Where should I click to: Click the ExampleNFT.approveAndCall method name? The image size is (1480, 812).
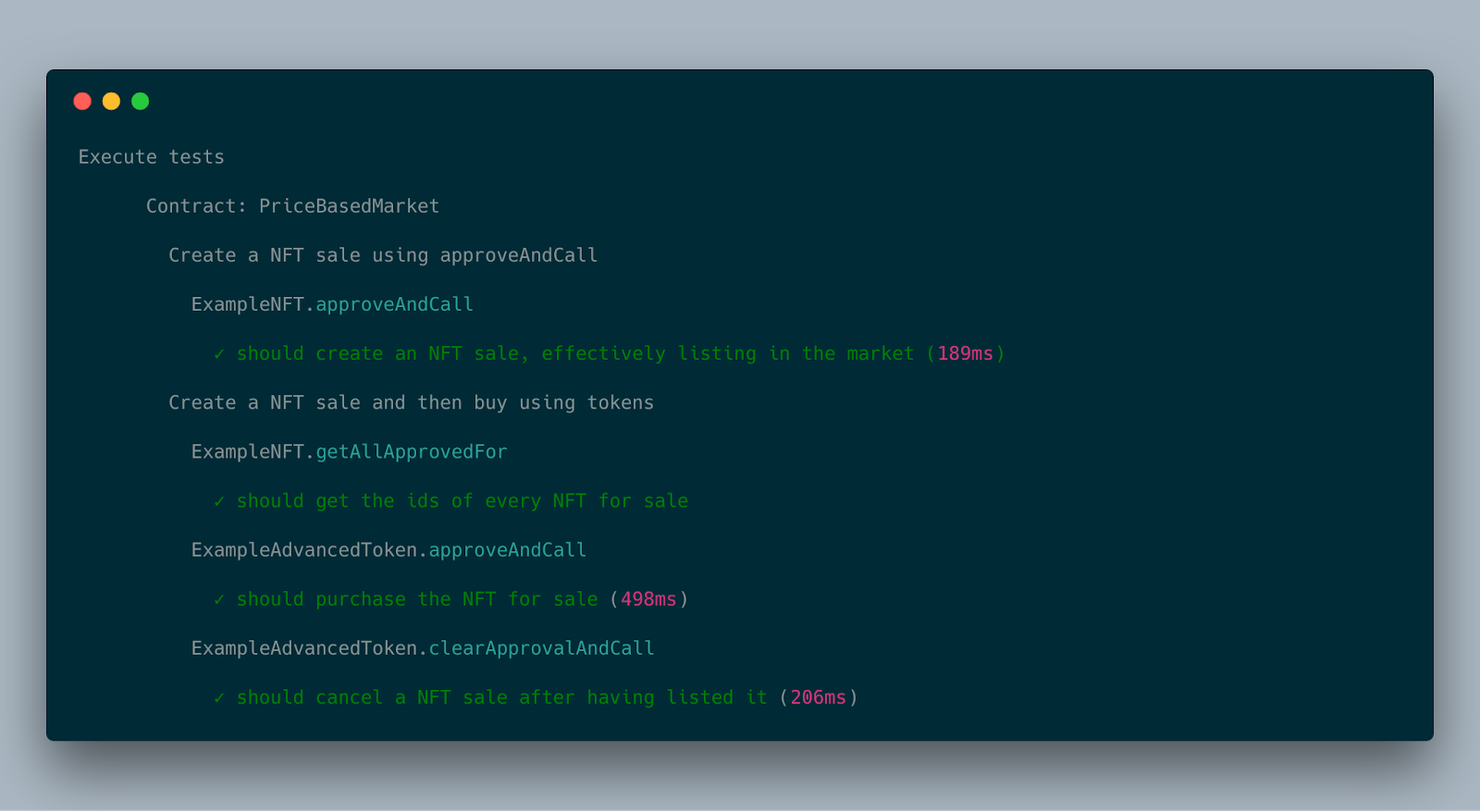point(332,304)
